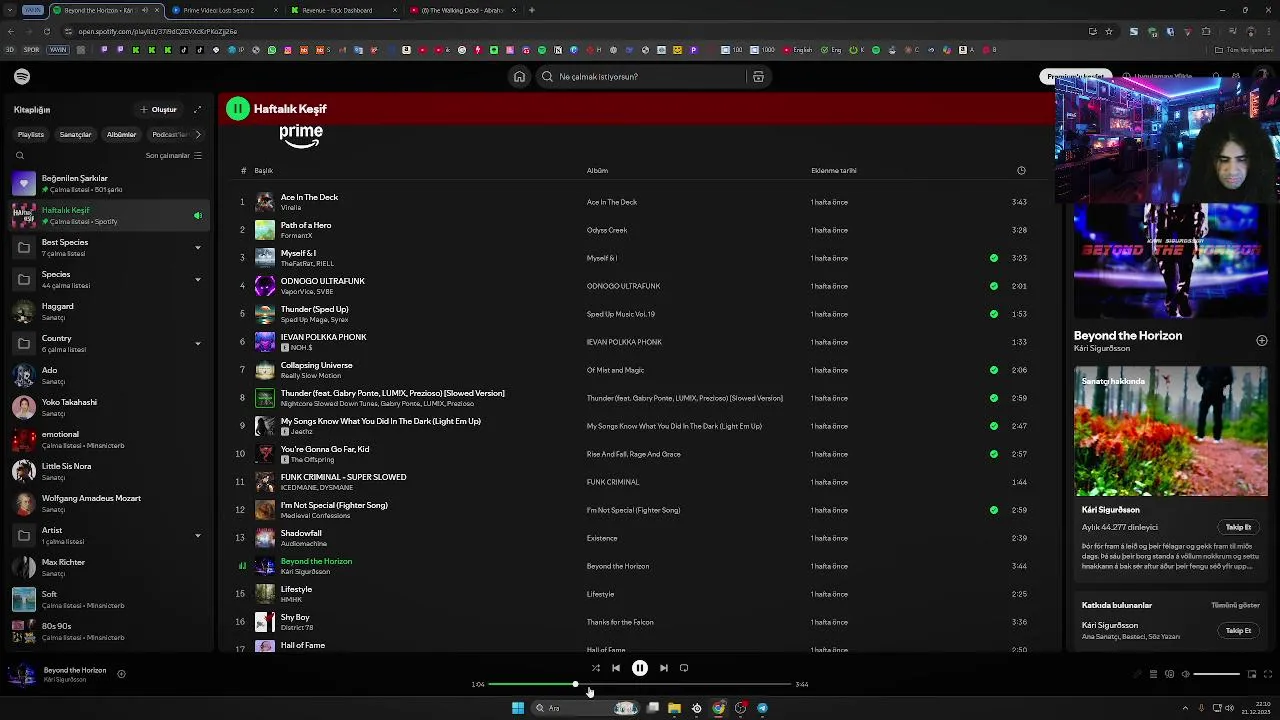Bookmark this page with star icon
Screen dimensions: 1280x720
click(x=1108, y=31)
